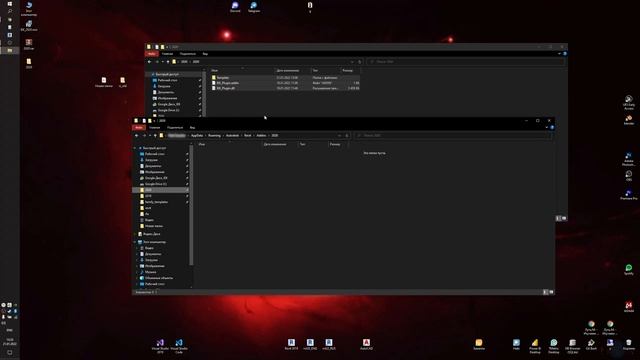Switch front window to large icons view
This screenshot has height=360, width=640.
click(551, 292)
